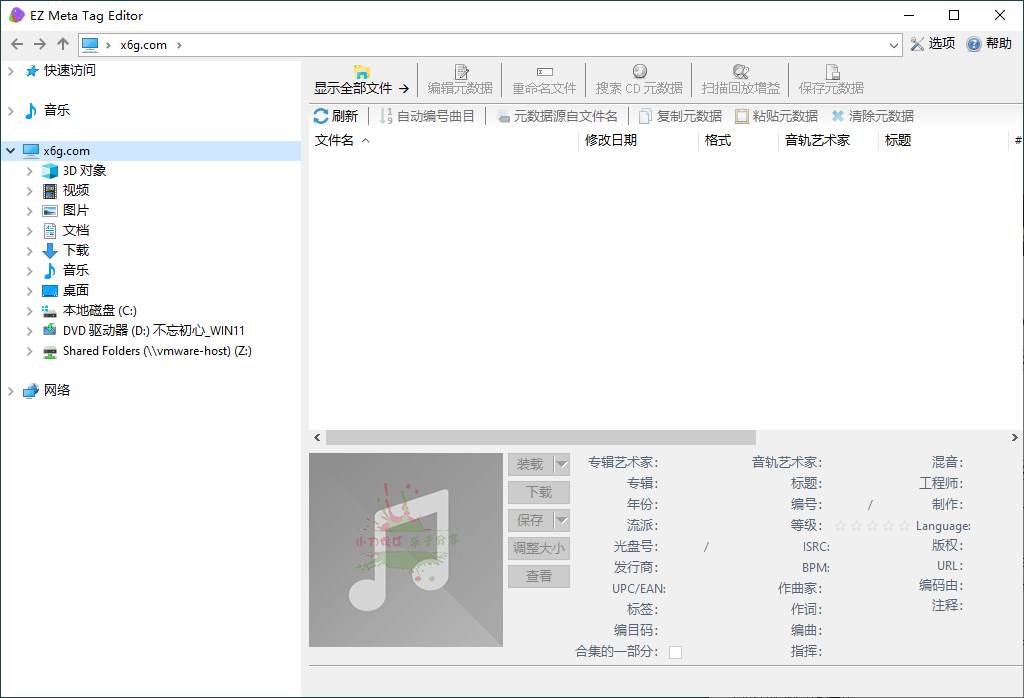Navigate back with the left arrow

pos(16,44)
